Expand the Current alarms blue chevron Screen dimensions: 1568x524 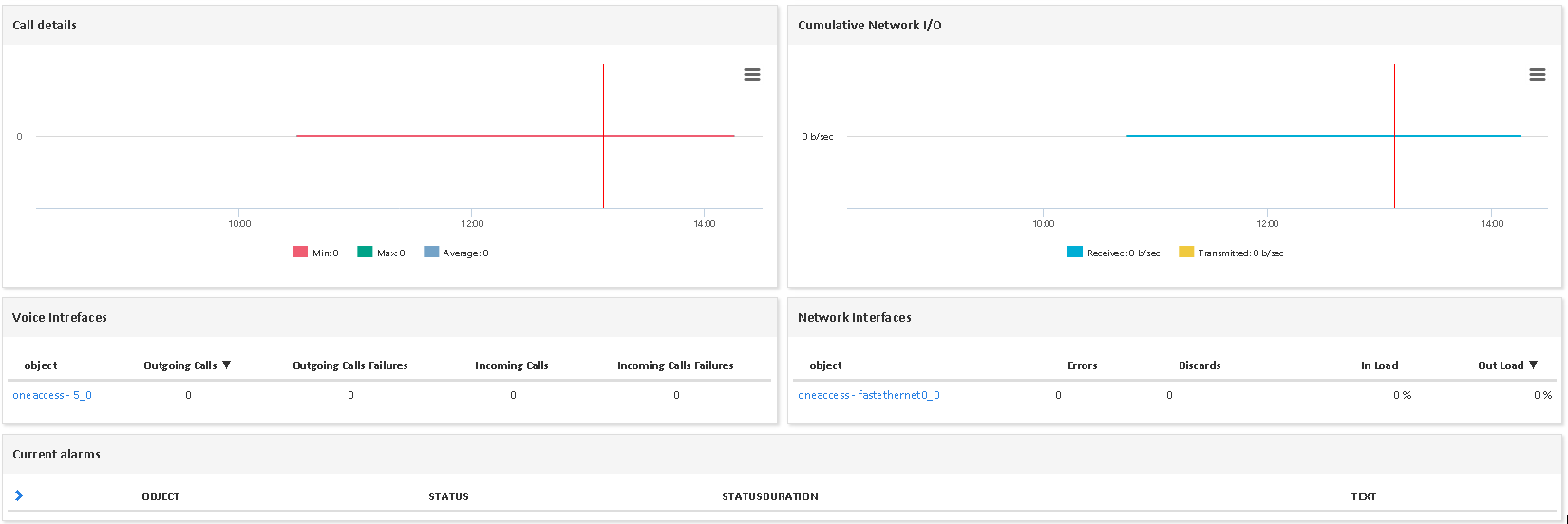tap(19, 496)
